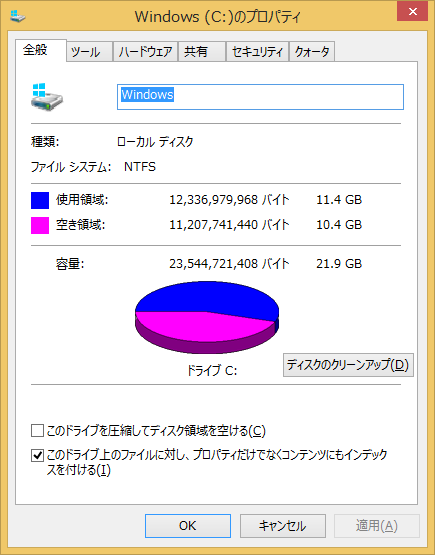Click the 適用 button
Image resolution: width=435 pixels, height=555 pixels.
(x=377, y=526)
